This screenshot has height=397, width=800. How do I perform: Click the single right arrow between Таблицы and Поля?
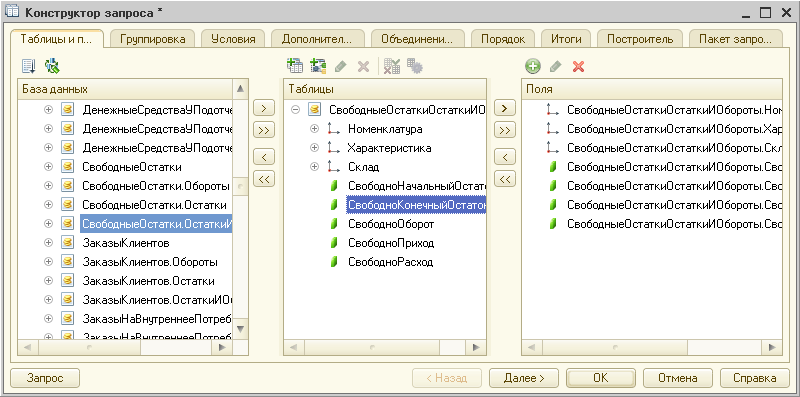pyautogui.click(x=505, y=108)
